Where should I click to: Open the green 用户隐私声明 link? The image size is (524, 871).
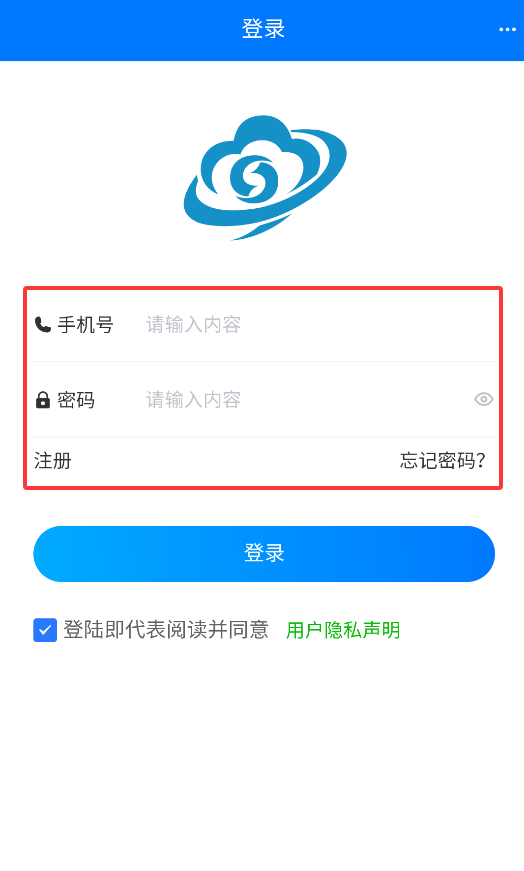pos(343,630)
